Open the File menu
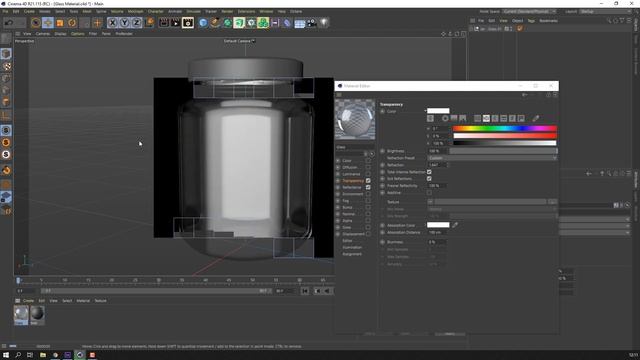This screenshot has height=360, width=640. [5, 11]
